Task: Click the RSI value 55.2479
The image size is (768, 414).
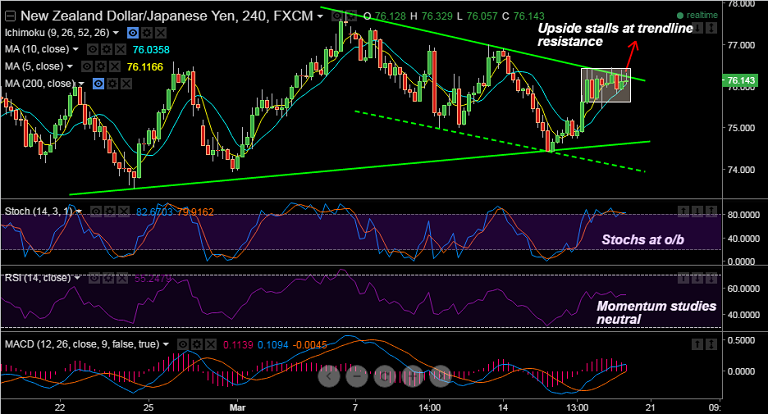Action: [153, 278]
